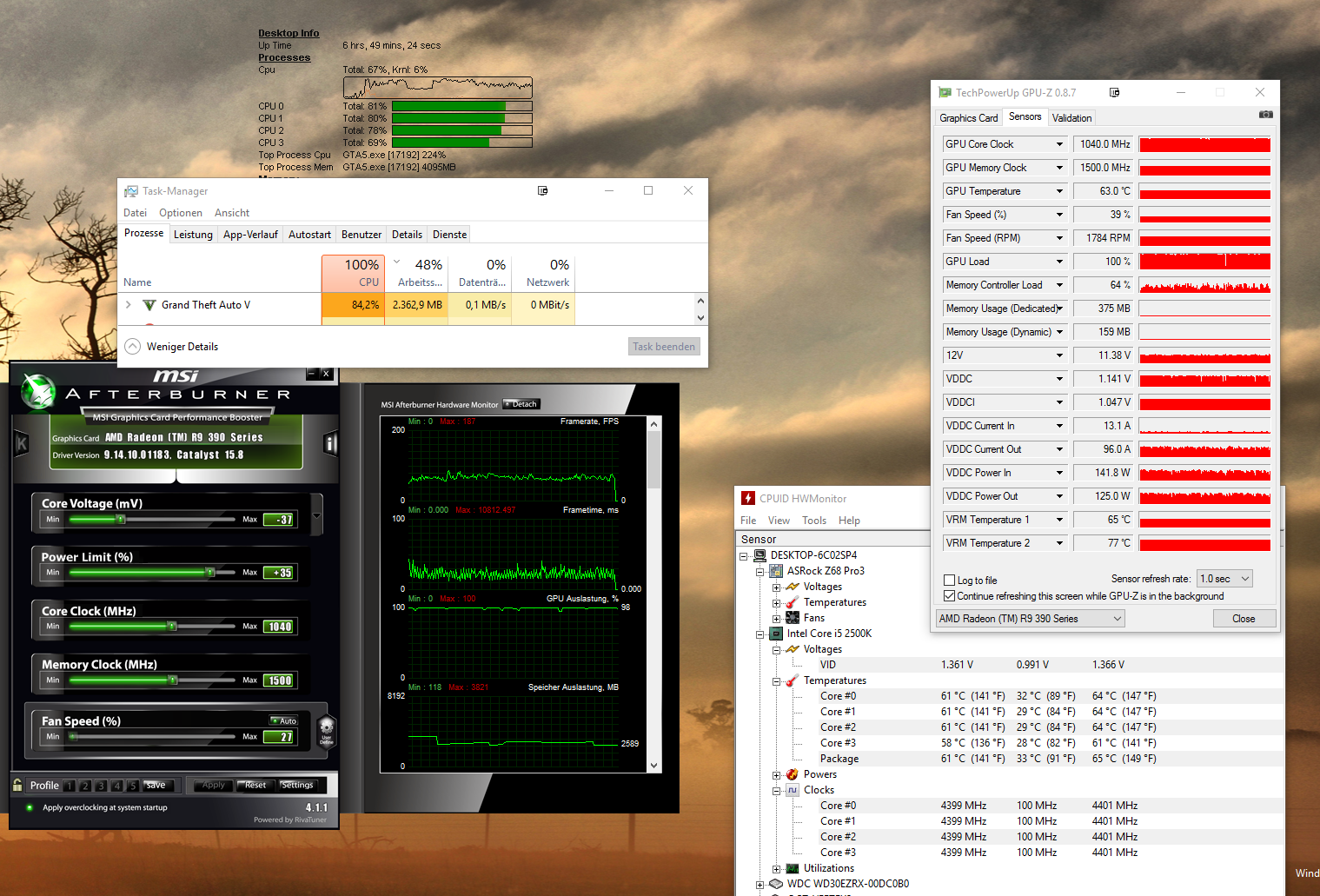
Task: Expand the Grand Theft Auto V process row
Action: click(x=129, y=305)
